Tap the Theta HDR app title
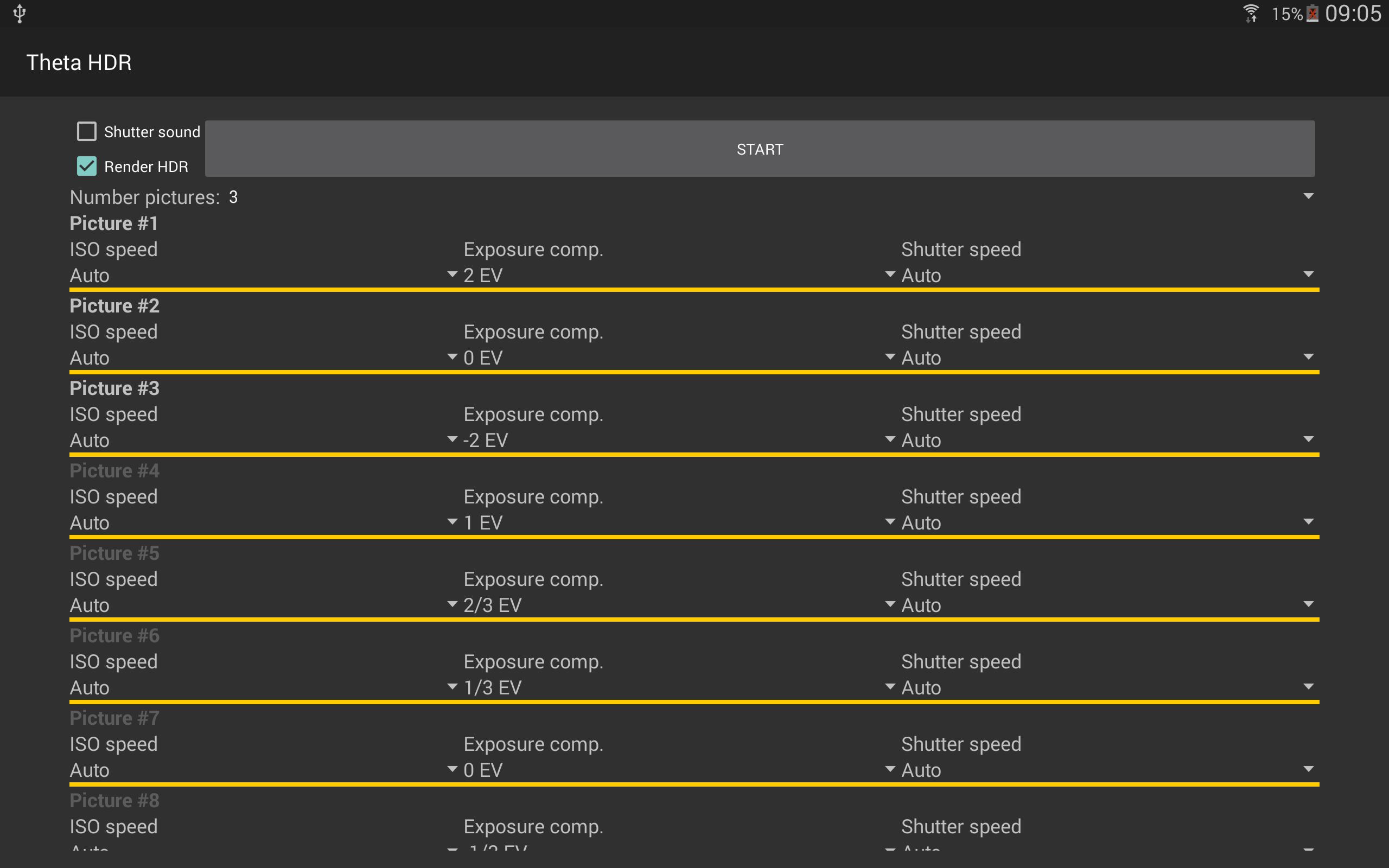The image size is (1389, 868). pos(79,62)
